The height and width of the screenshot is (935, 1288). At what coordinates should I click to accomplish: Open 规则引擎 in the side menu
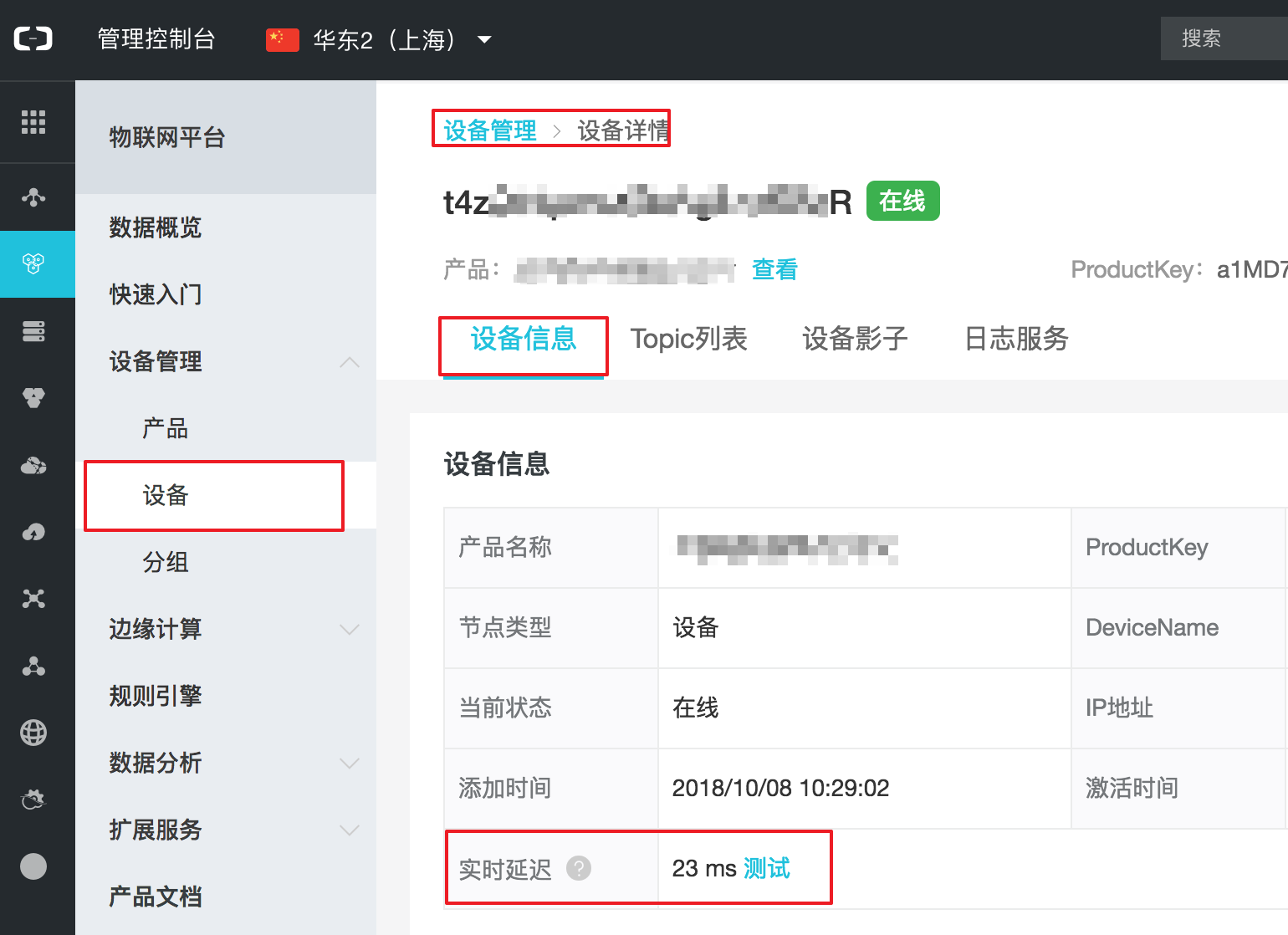(x=156, y=696)
